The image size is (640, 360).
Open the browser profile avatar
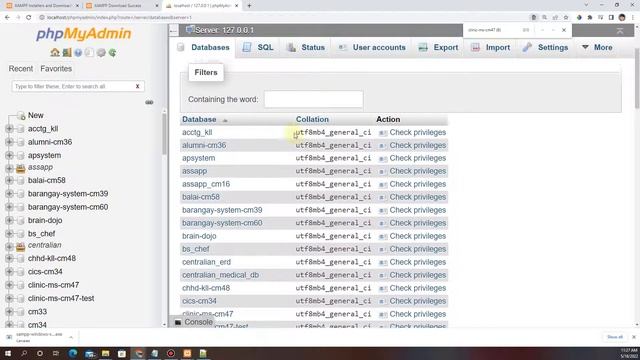click(x=622, y=18)
